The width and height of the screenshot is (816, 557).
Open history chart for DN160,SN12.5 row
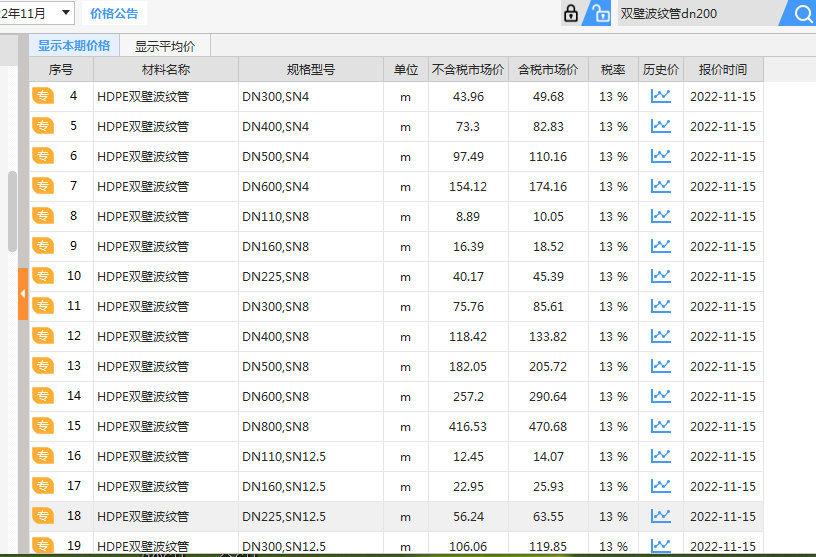660,487
